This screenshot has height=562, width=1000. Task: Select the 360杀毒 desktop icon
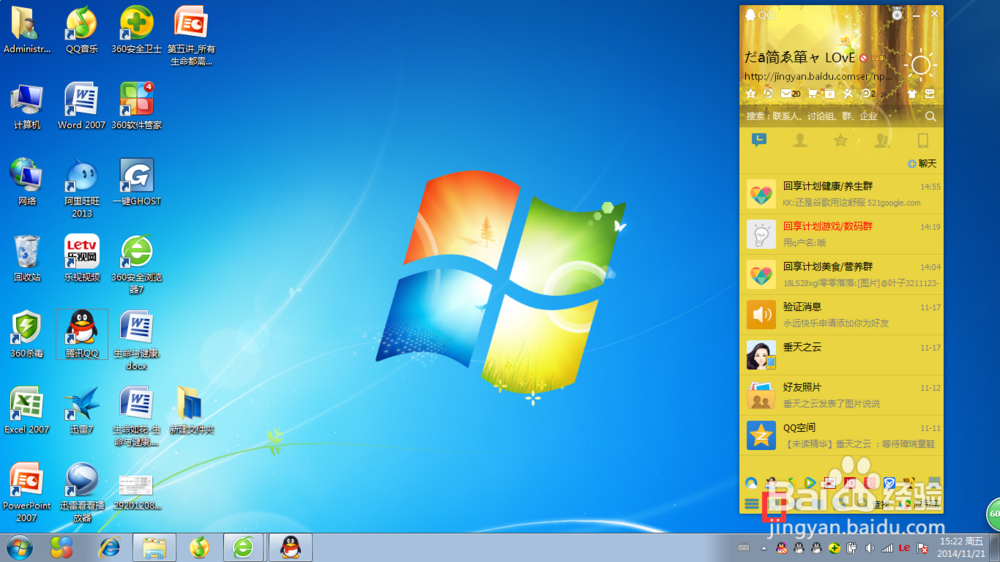click(x=26, y=334)
